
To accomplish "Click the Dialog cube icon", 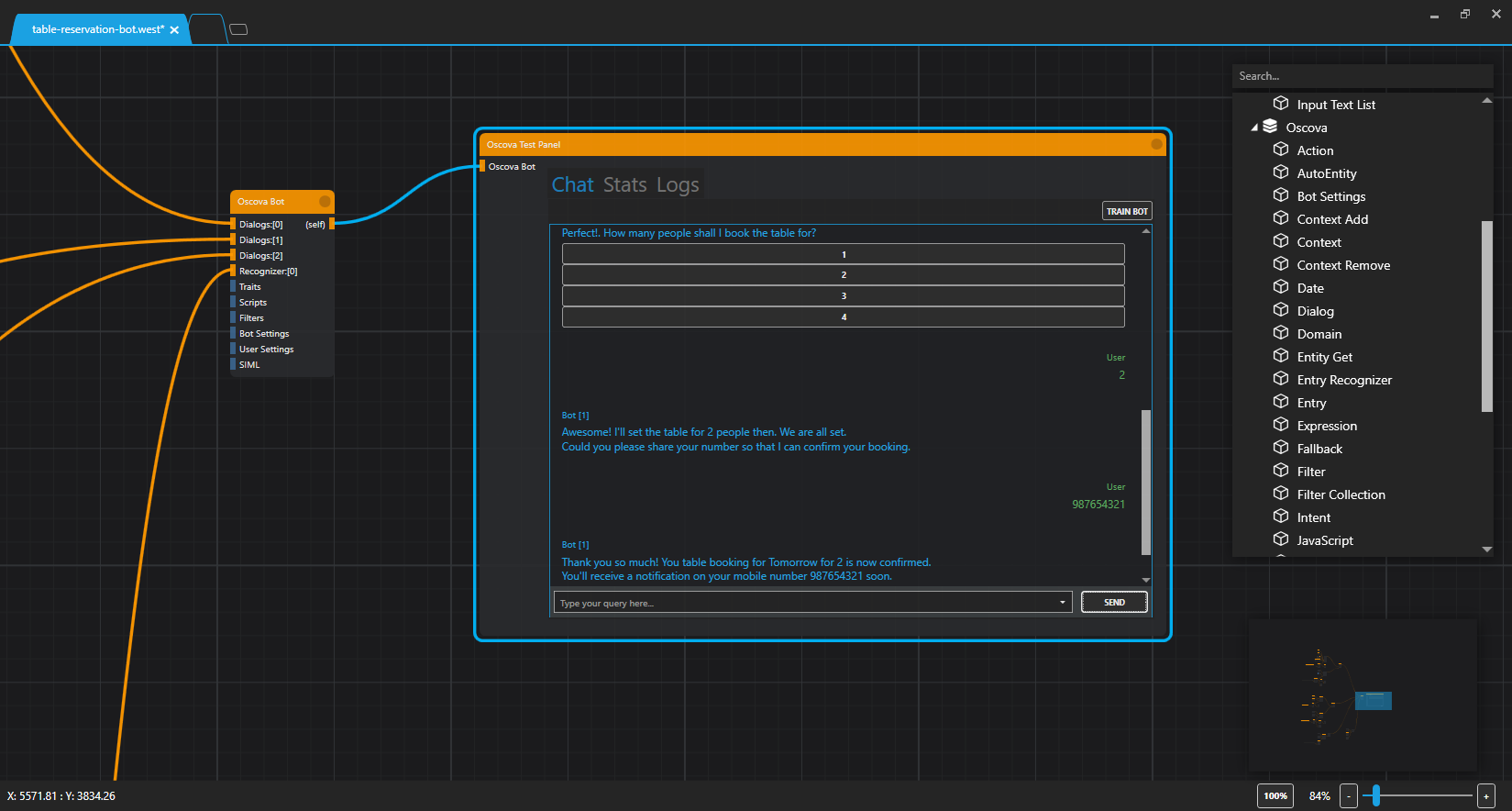I will point(1281,309).
